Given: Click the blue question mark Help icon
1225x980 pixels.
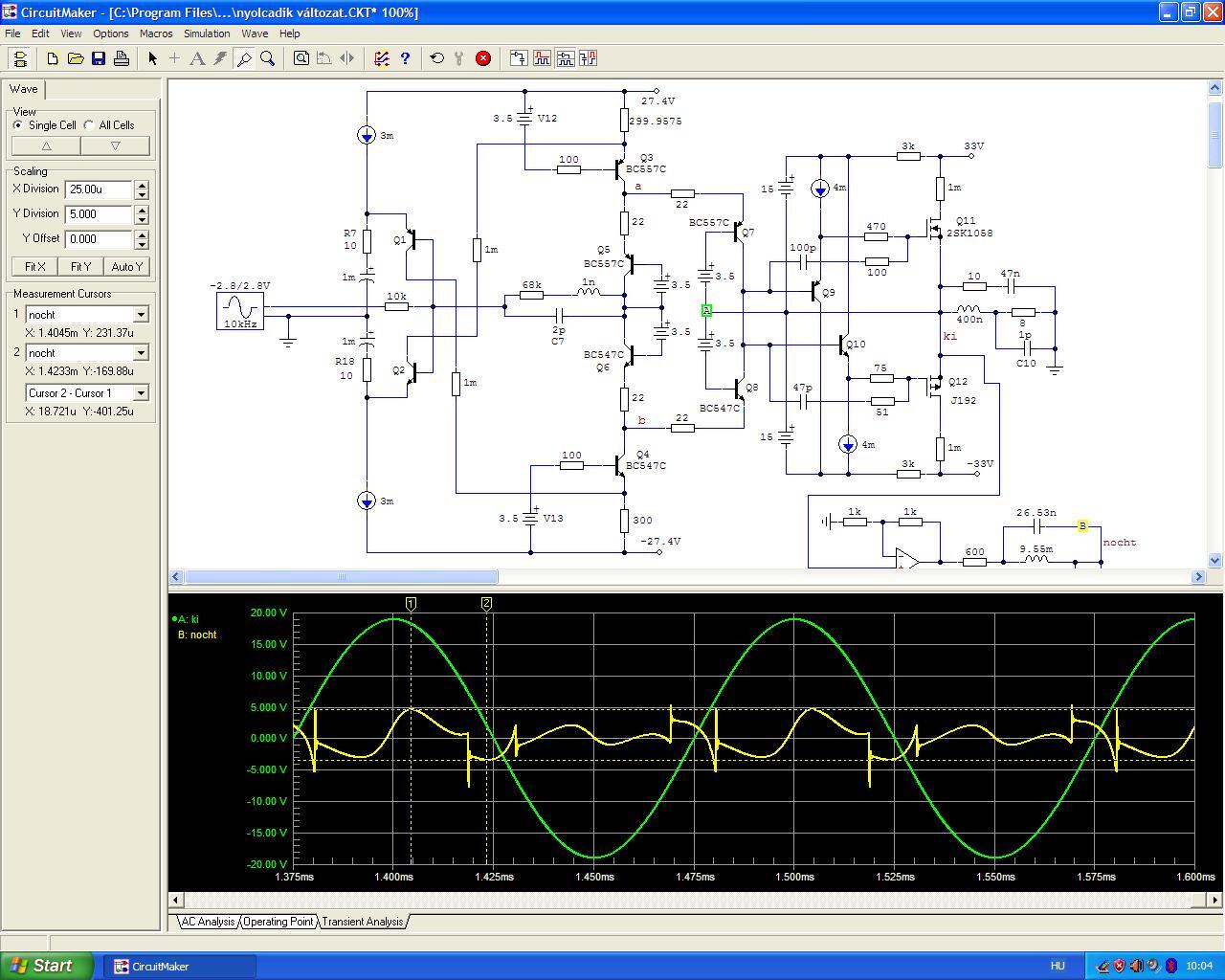Looking at the screenshot, I should pos(405,58).
